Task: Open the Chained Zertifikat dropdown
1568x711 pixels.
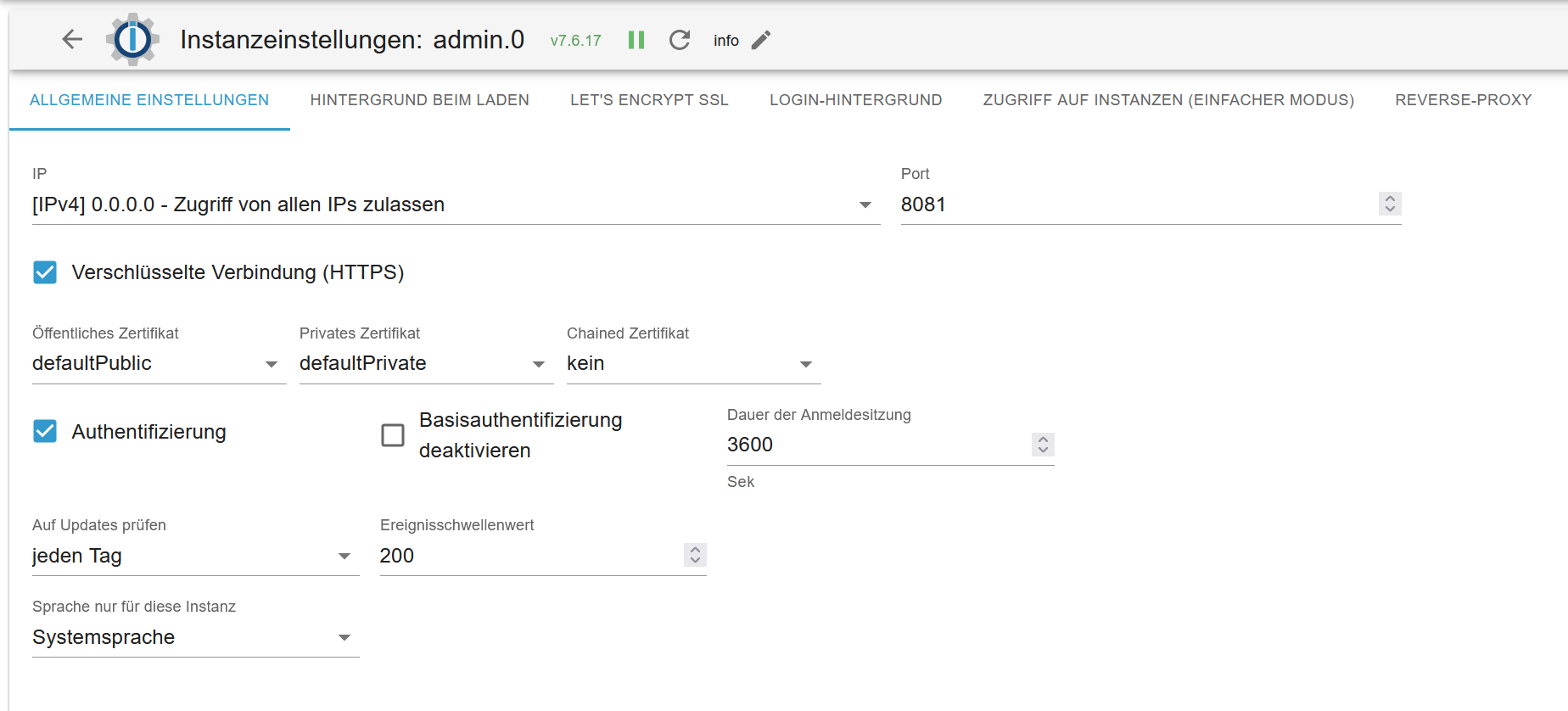Action: click(692, 364)
